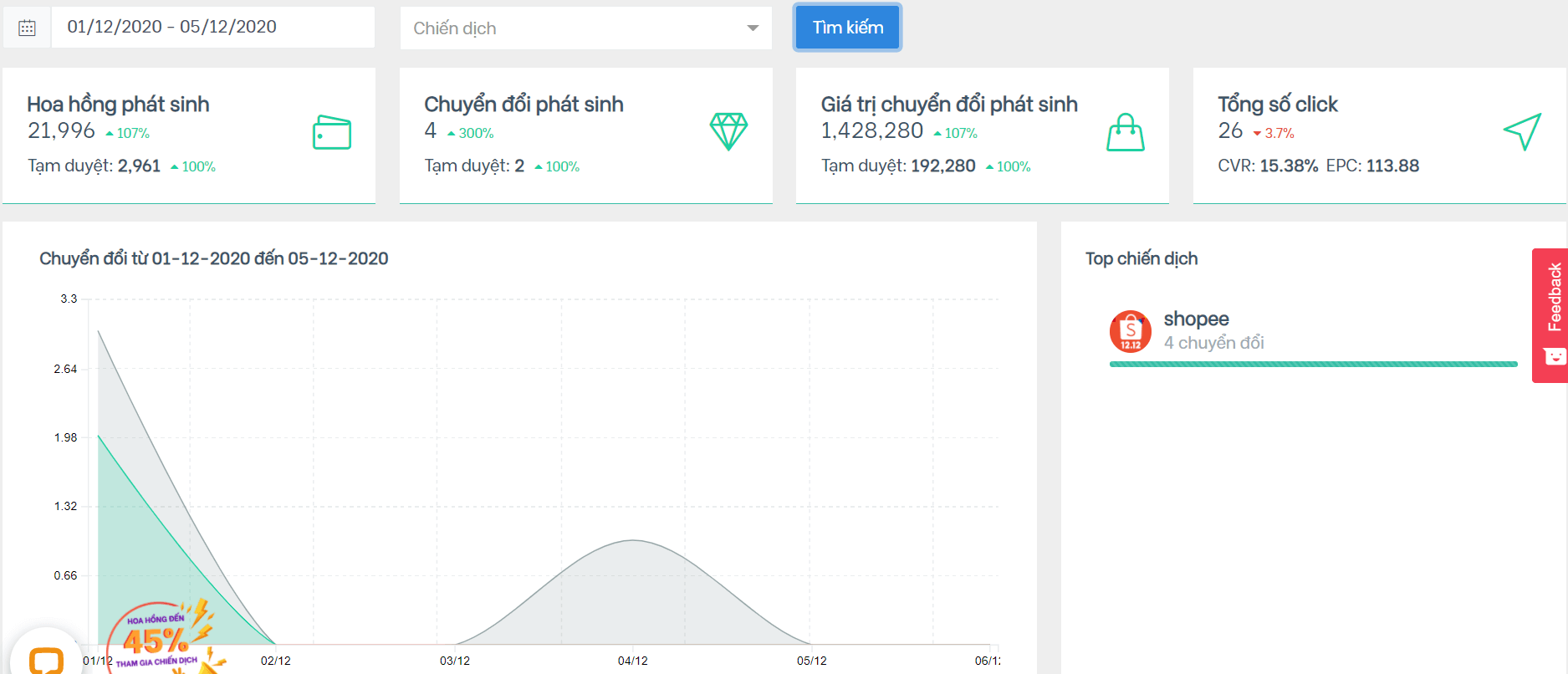Open the date range field 01/12/2020 - 05/12/2020
This screenshot has width=1568, height=674.
(213, 27)
